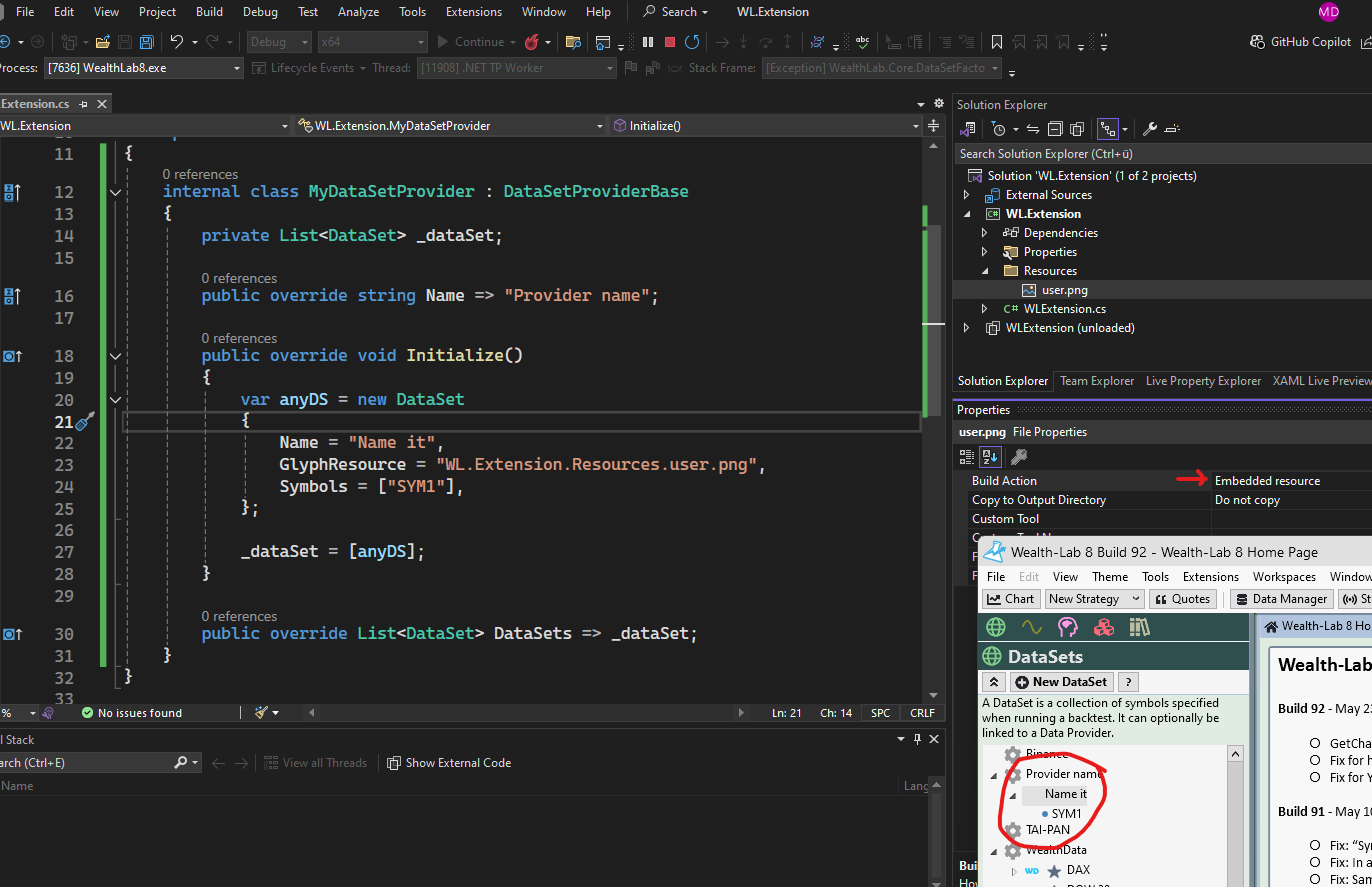1372x887 pixels.
Task: Open the WL.Extension.MyDataSetProvider type dropdown
Action: 452,126
